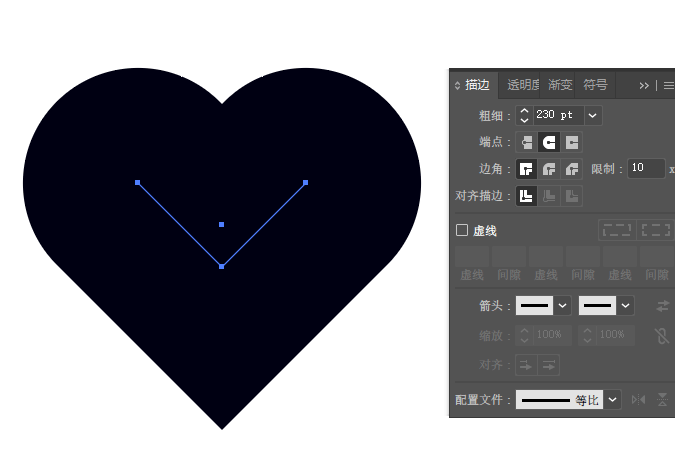Viewport: 675px width, 451px height.
Task: Click the bottom anchor point of path
Action: tap(221, 266)
